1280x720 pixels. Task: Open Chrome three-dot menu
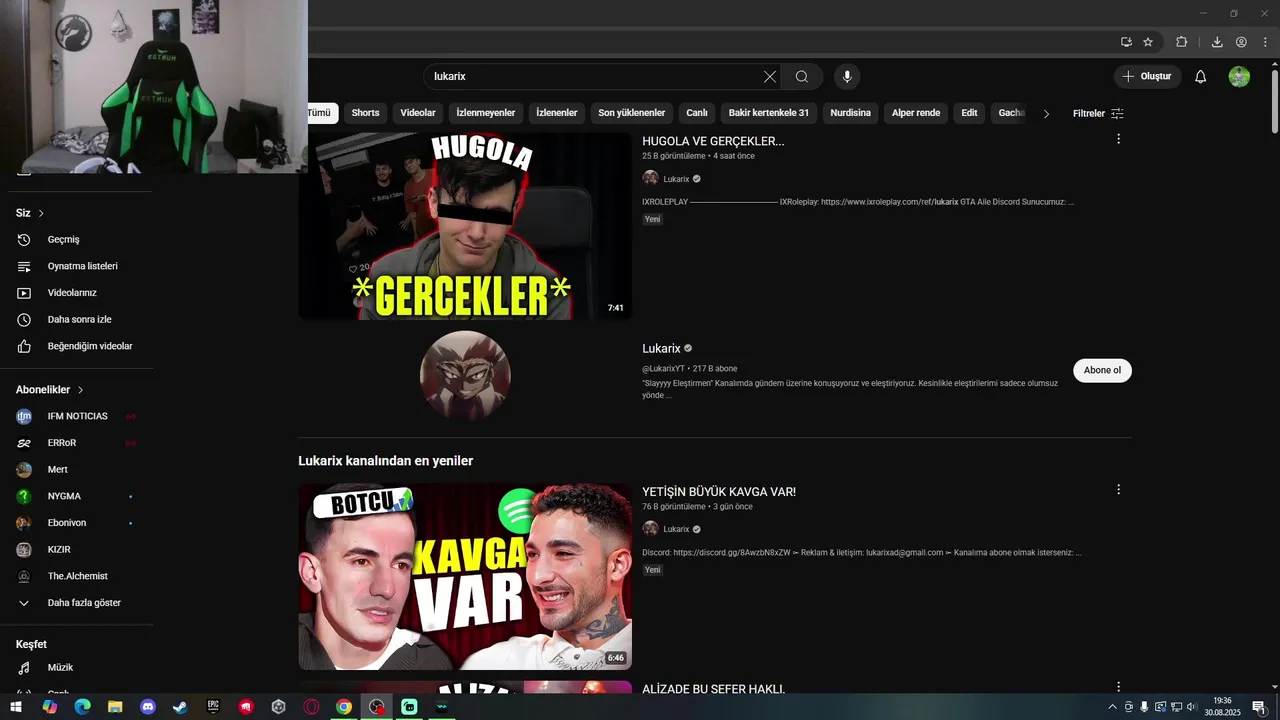click(x=1265, y=42)
